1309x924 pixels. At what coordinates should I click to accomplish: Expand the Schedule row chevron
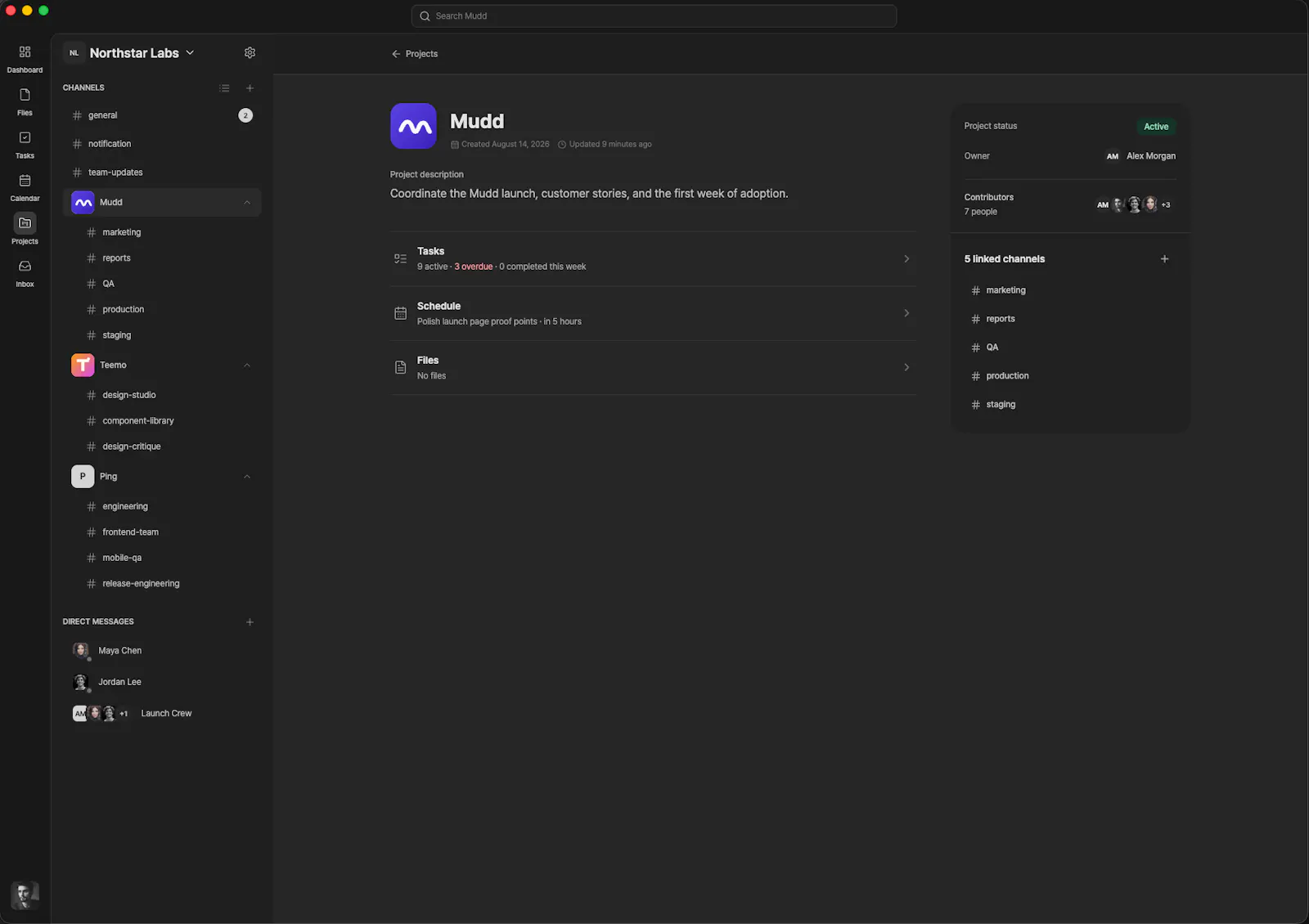[906, 313]
